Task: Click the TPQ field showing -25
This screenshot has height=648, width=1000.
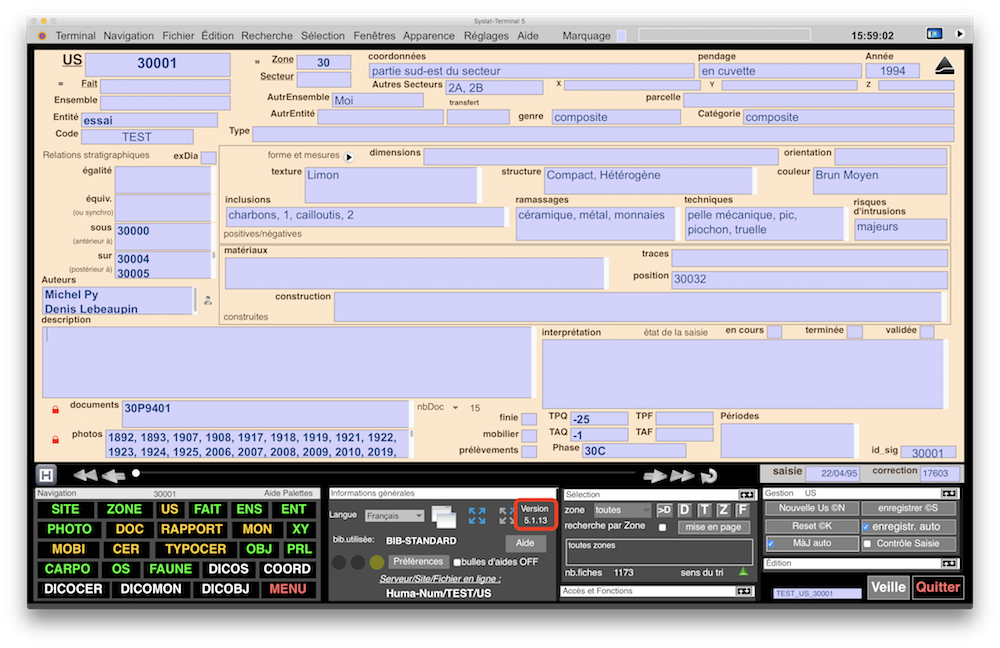Action: (599, 419)
